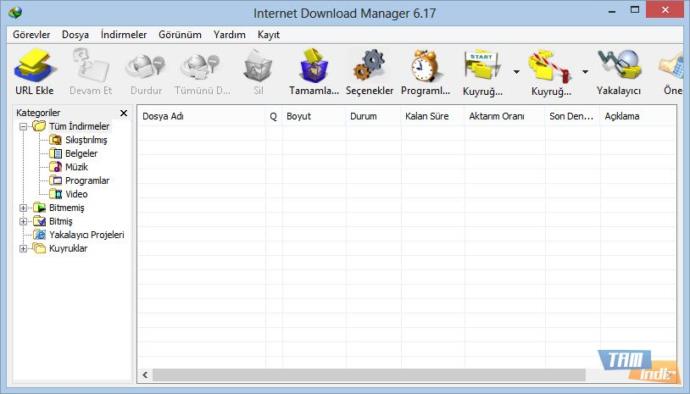Click the Kuyruklar folder icon
Screen dimensions: 690x394
39,248
